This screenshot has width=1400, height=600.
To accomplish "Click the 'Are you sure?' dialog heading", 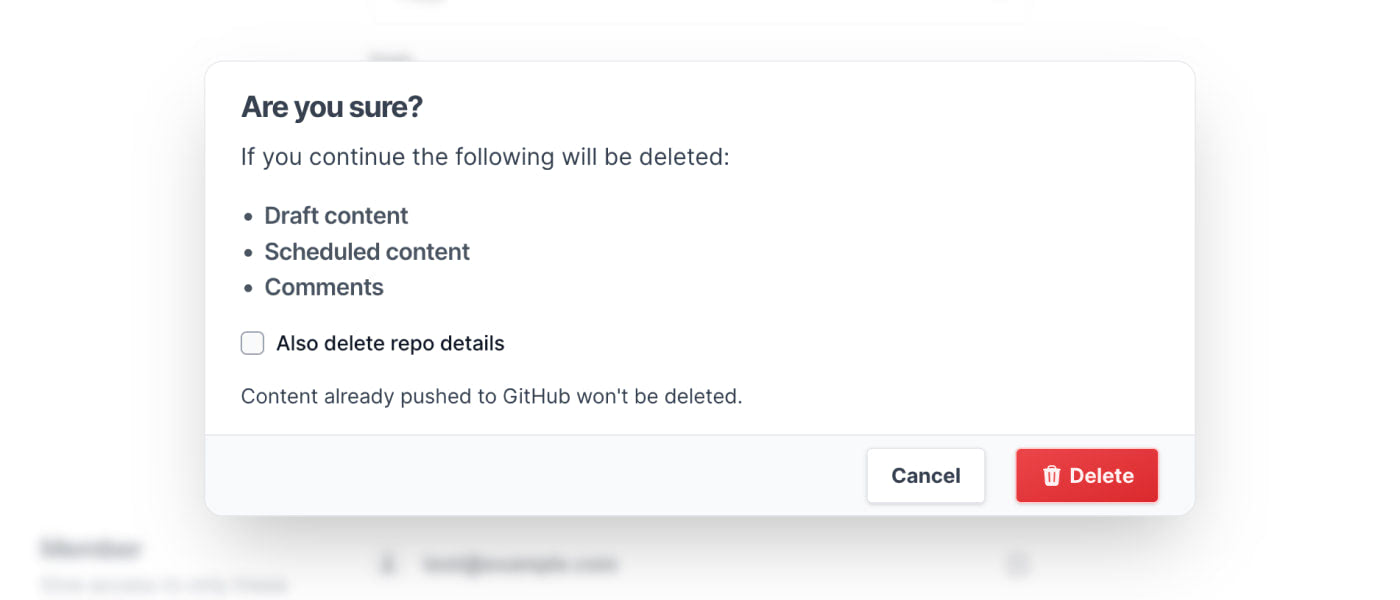I will point(332,107).
